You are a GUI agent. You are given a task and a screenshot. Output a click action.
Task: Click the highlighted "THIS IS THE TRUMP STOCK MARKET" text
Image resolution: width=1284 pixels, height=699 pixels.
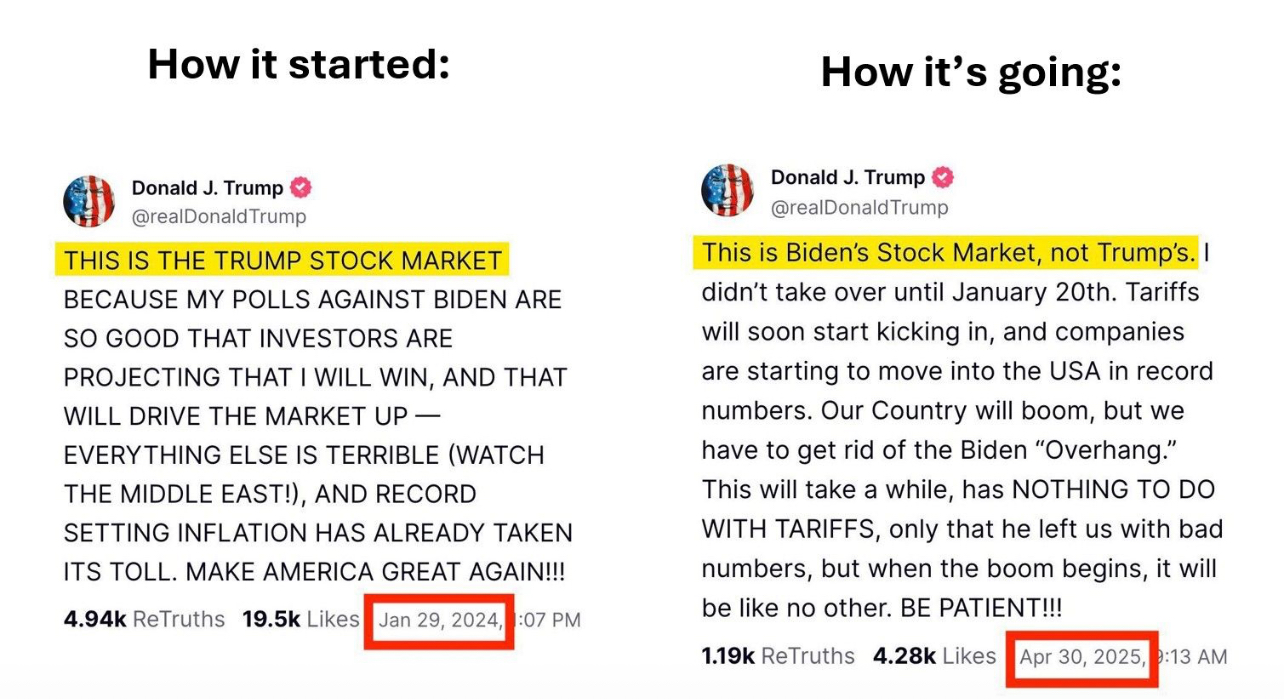283,261
